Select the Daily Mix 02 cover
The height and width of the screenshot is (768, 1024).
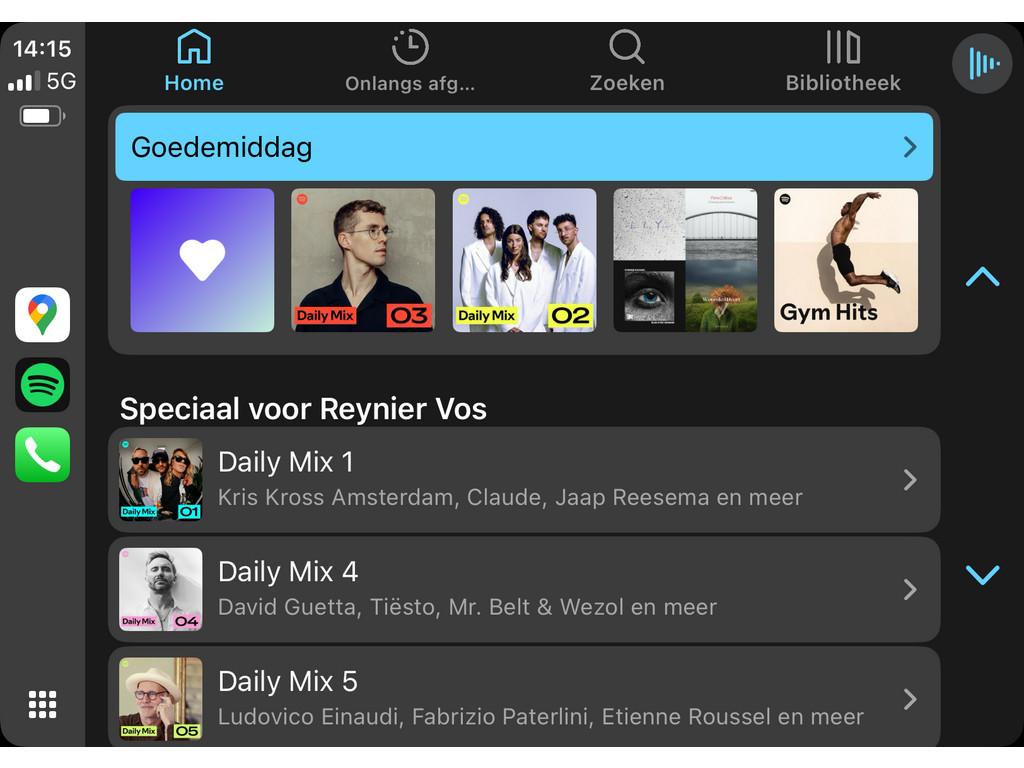tap(524, 260)
